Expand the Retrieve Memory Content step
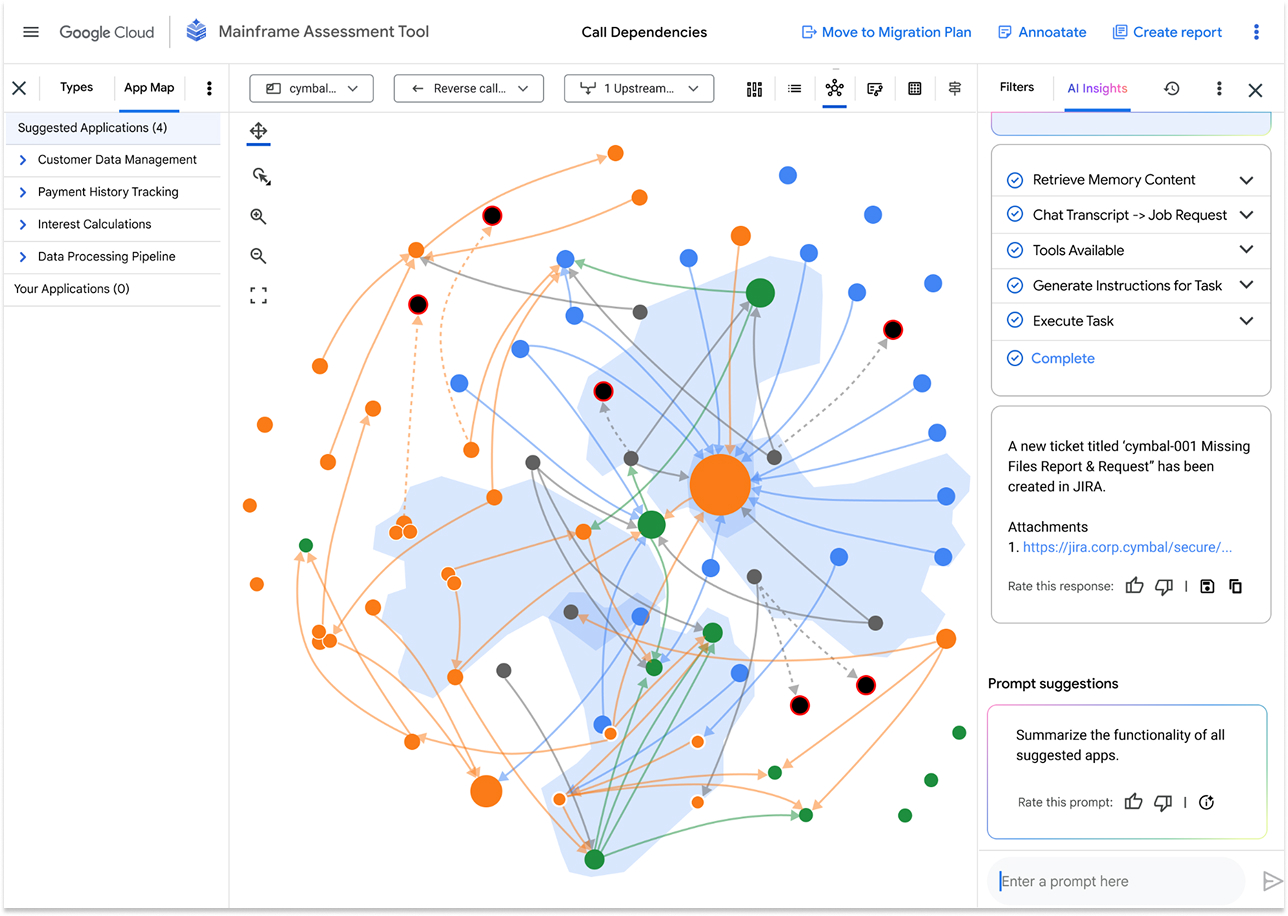This screenshot has width=1288, height=916. (x=1246, y=180)
